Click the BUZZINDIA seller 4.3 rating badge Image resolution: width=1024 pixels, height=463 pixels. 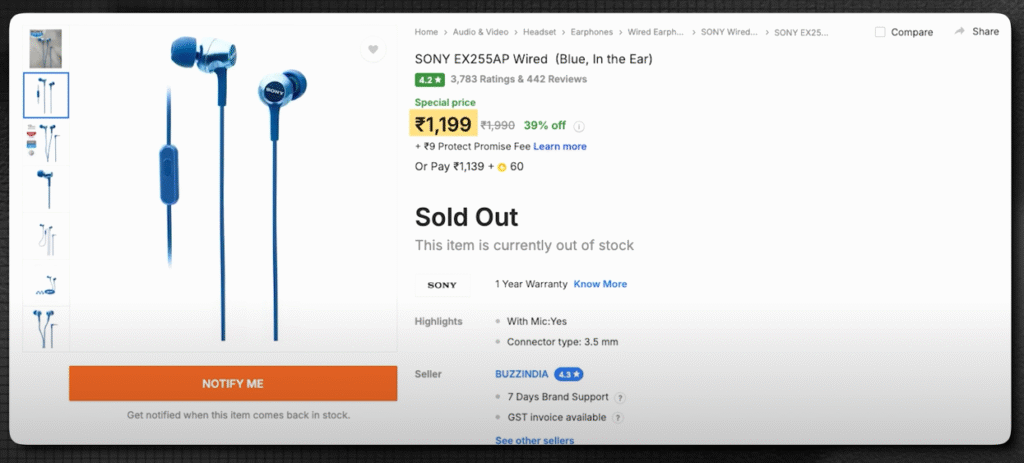(569, 374)
